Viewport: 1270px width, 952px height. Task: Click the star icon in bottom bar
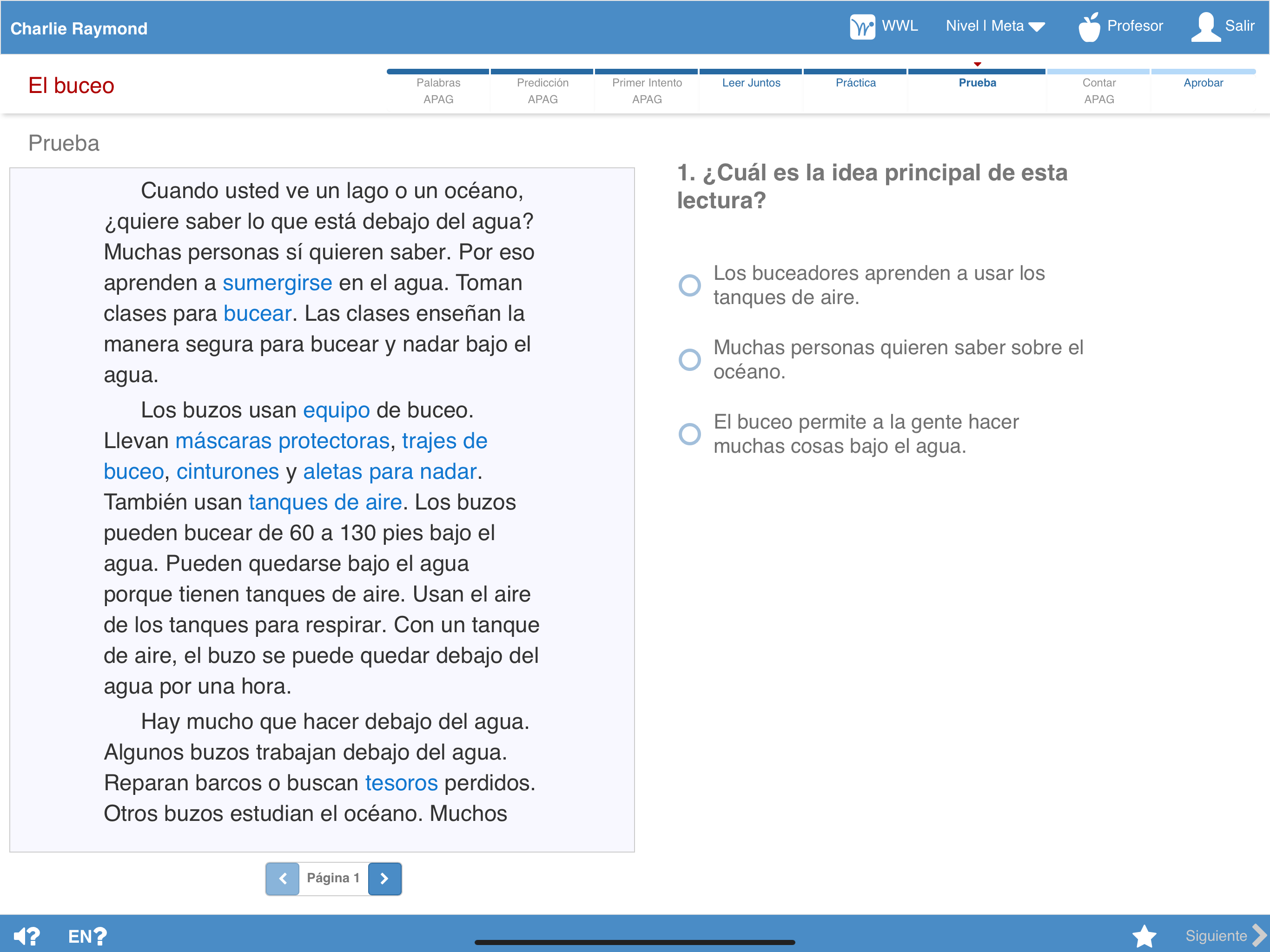[1144, 936]
